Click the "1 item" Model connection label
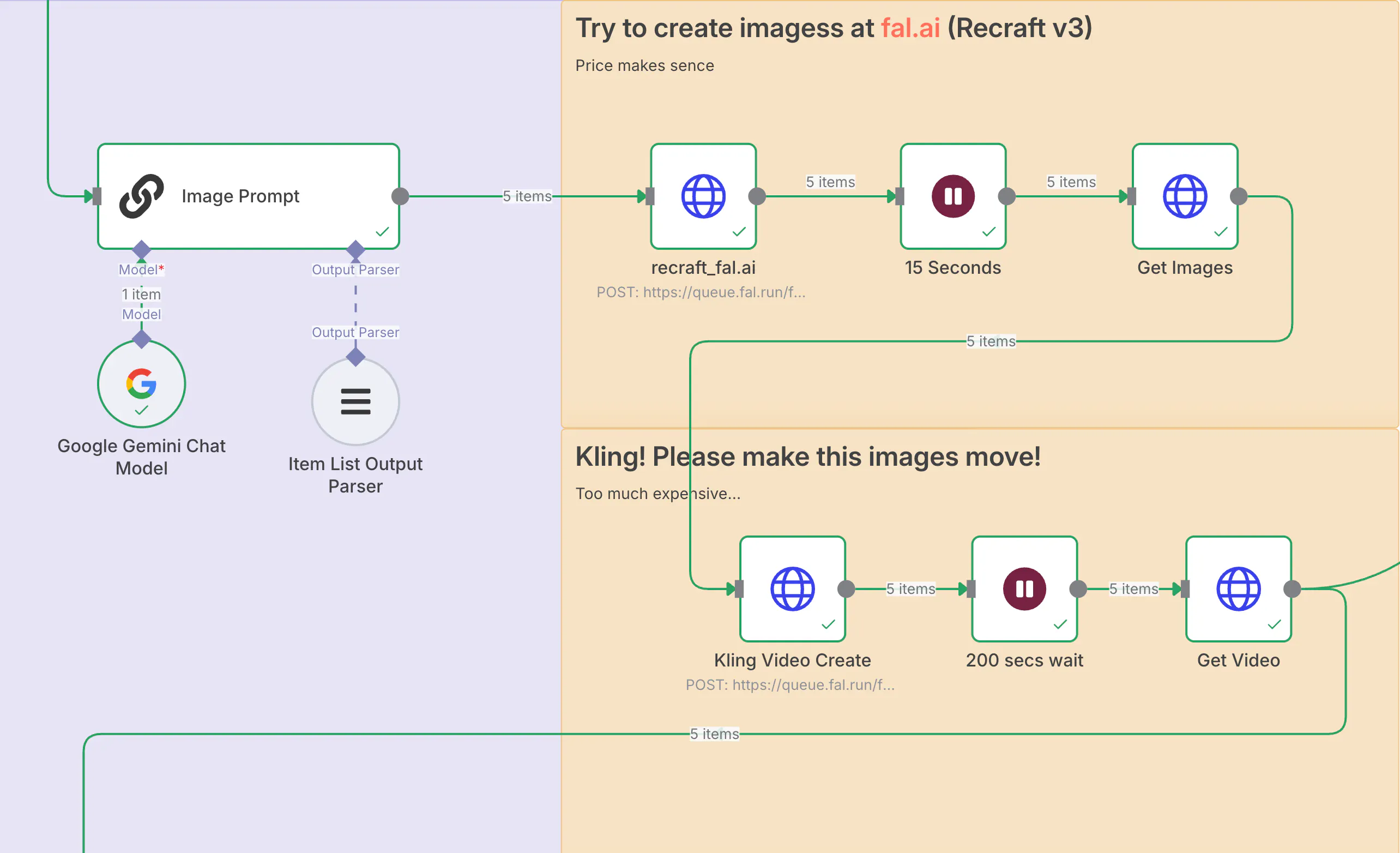Image resolution: width=1400 pixels, height=853 pixels. (x=142, y=295)
